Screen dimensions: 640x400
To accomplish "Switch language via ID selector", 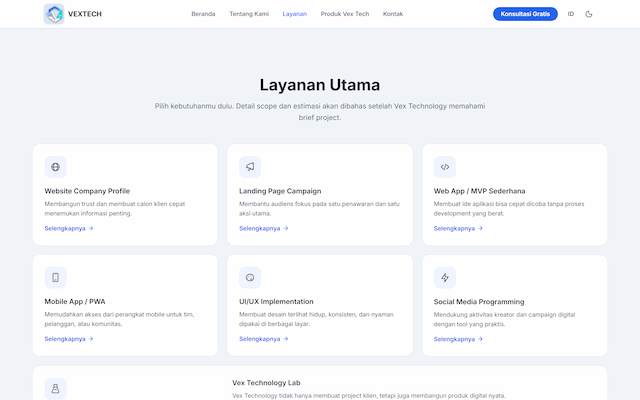I will (x=571, y=14).
